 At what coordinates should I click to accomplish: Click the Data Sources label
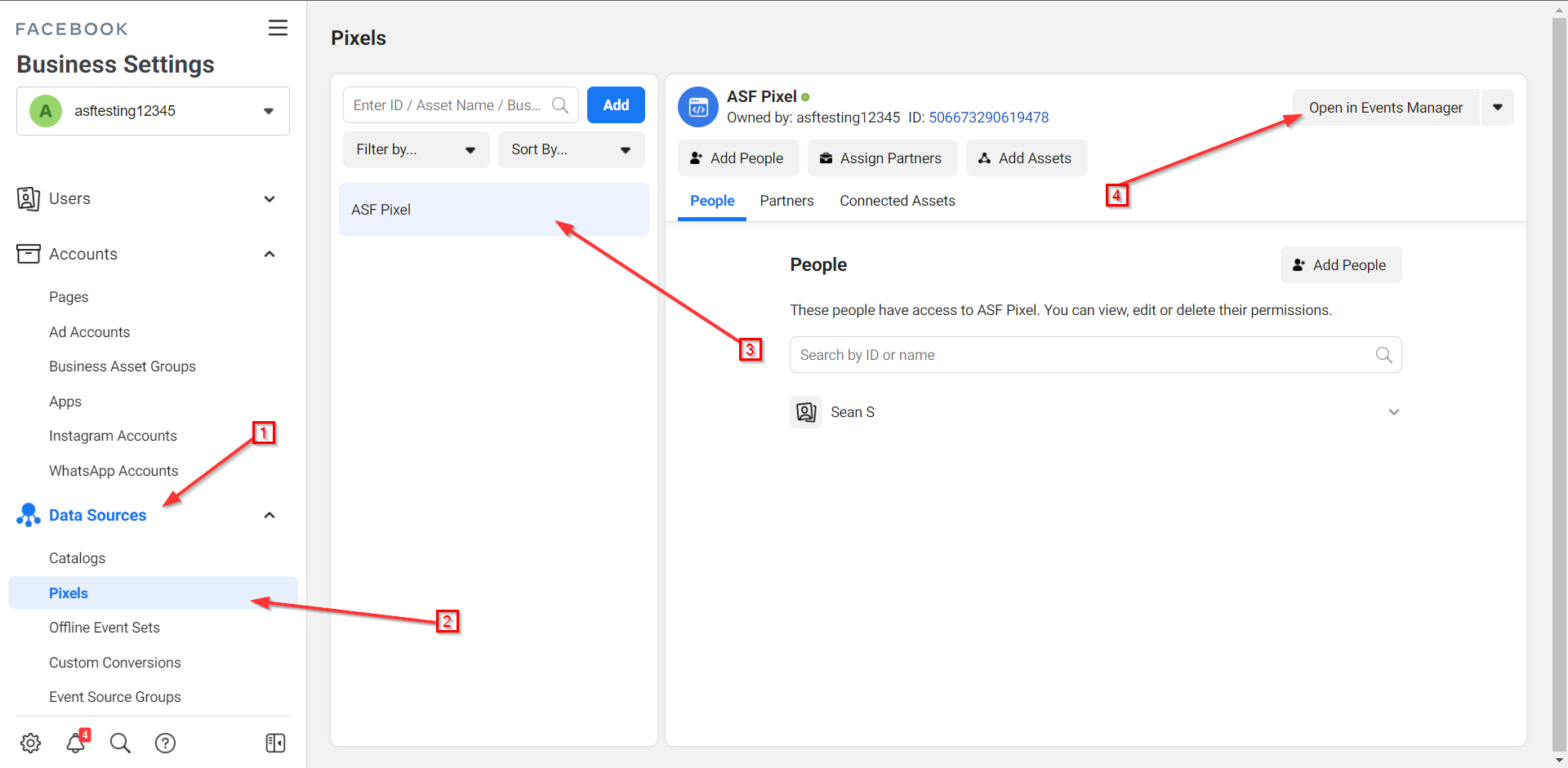click(97, 515)
